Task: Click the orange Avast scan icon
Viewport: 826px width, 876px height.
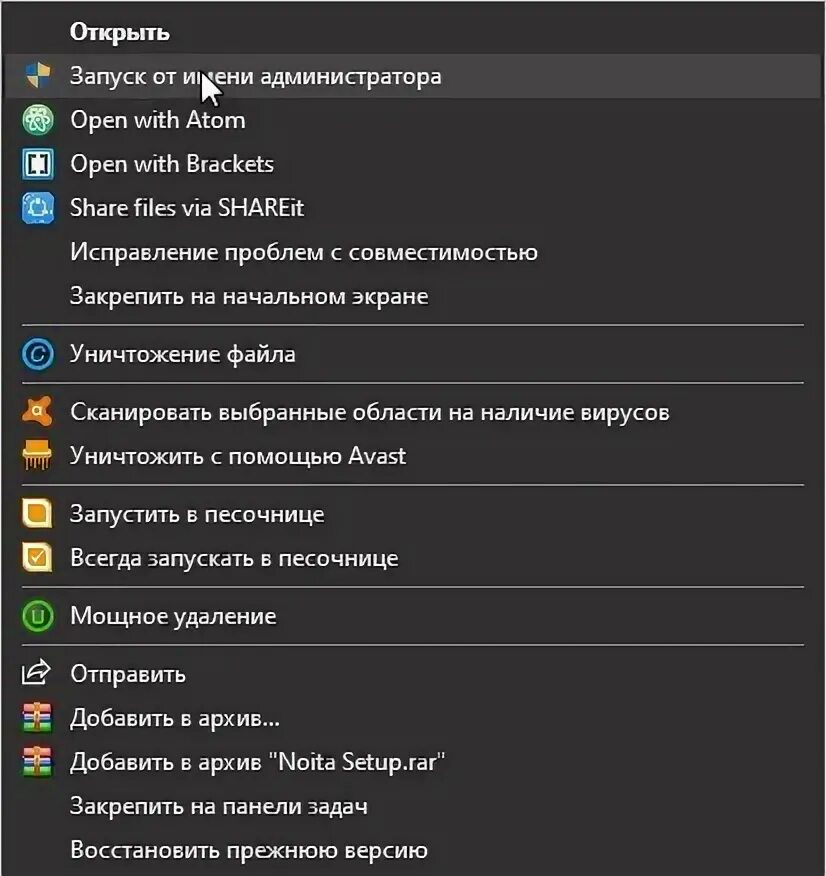Action: coord(37,412)
